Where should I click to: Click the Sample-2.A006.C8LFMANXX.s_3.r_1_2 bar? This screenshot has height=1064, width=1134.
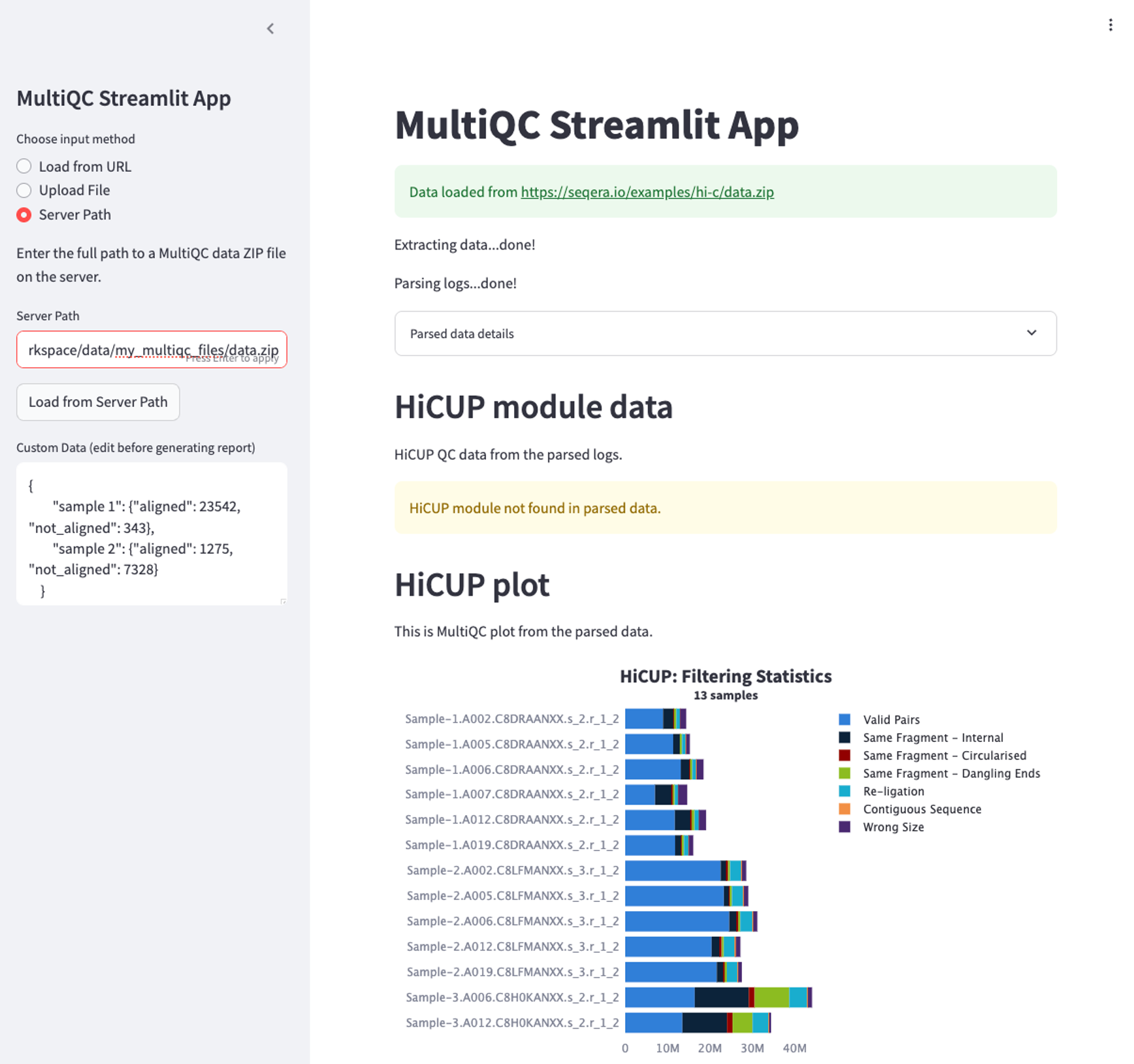691,921
